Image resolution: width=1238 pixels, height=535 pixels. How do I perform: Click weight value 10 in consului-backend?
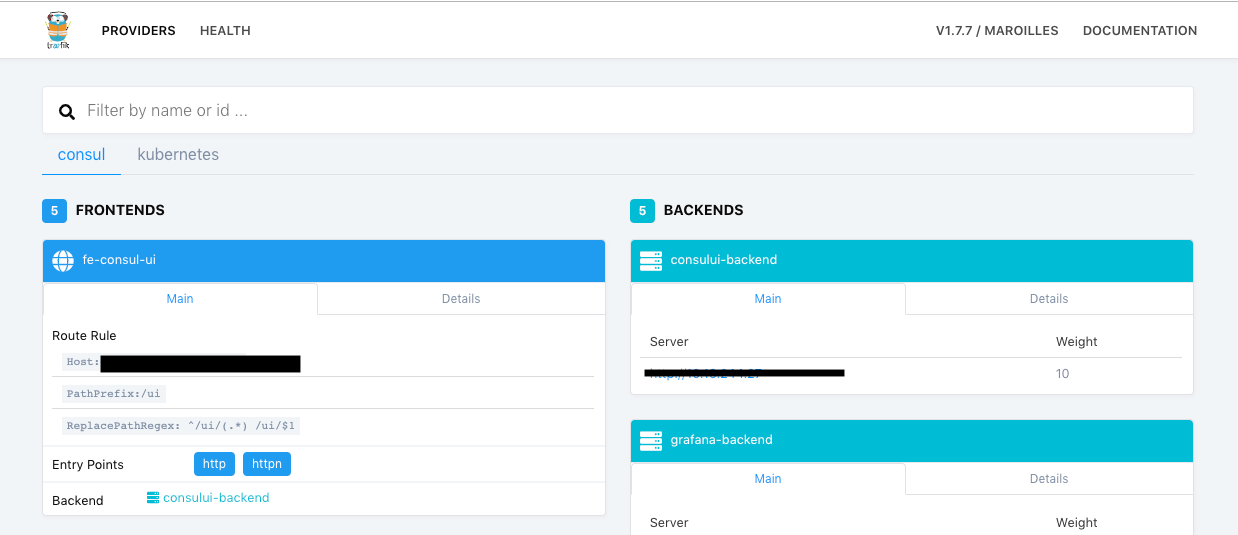[x=1062, y=374]
